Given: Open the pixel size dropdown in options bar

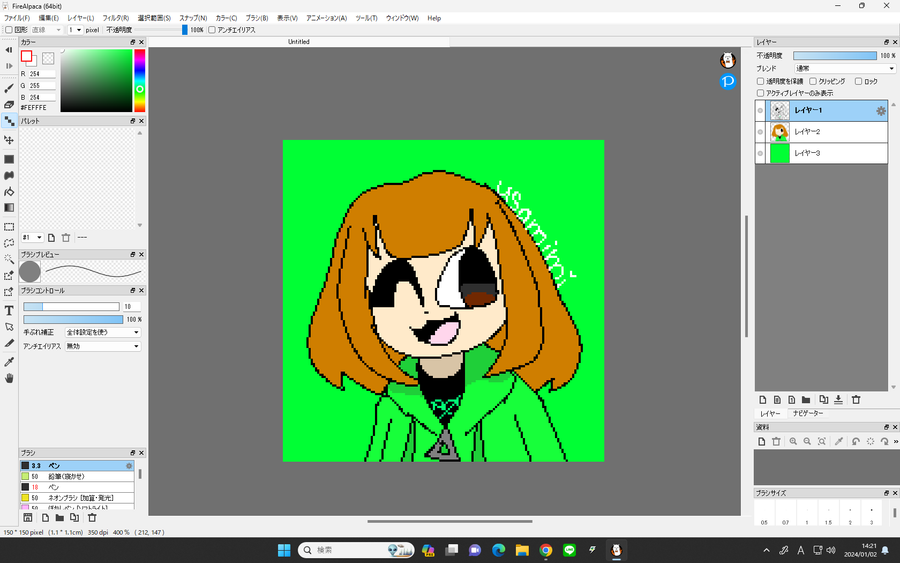Looking at the screenshot, I should pyautogui.click(x=75, y=30).
